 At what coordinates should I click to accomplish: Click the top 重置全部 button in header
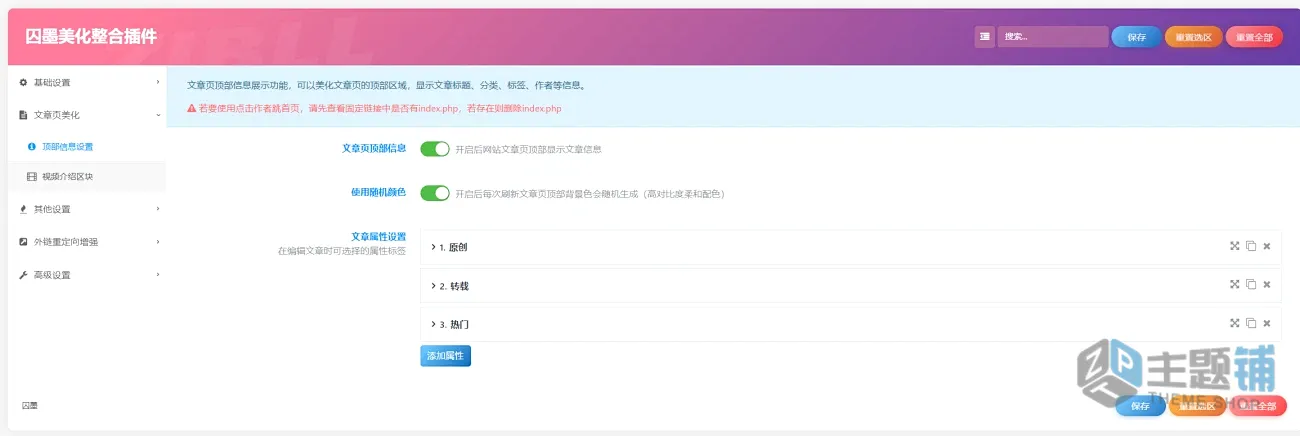tap(1254, 37)
